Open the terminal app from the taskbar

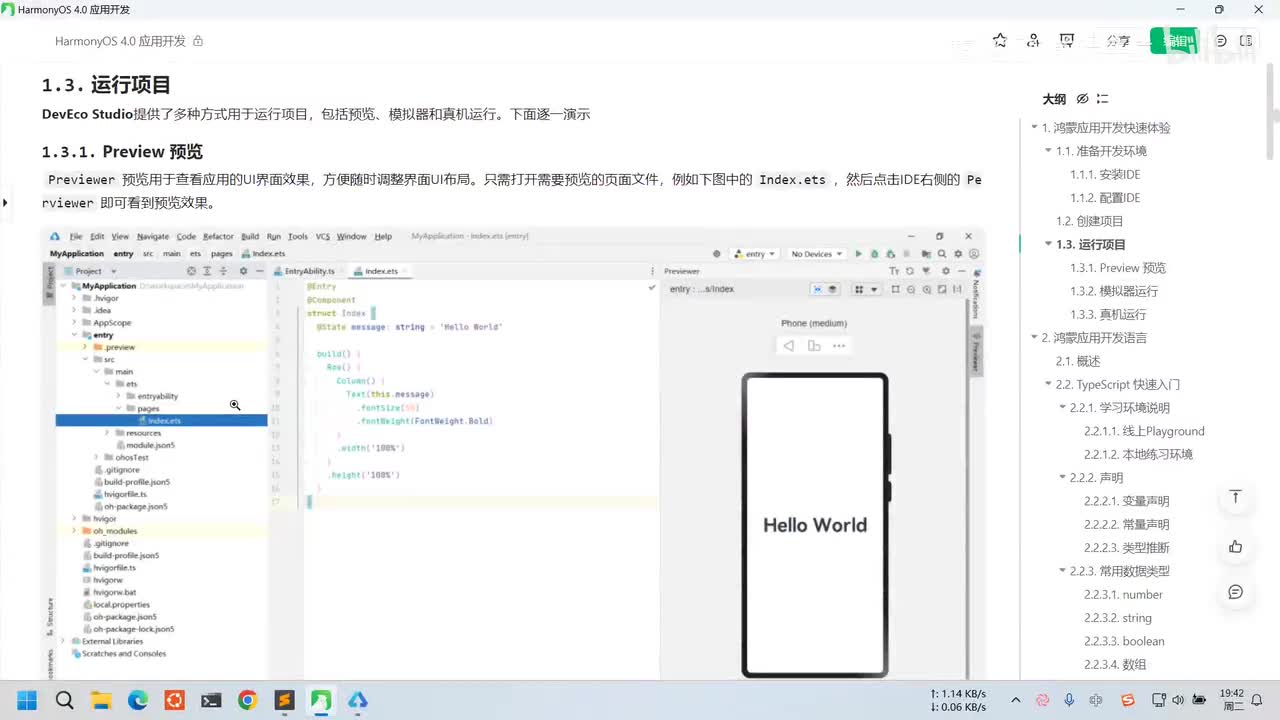click(x=211, y=700)
